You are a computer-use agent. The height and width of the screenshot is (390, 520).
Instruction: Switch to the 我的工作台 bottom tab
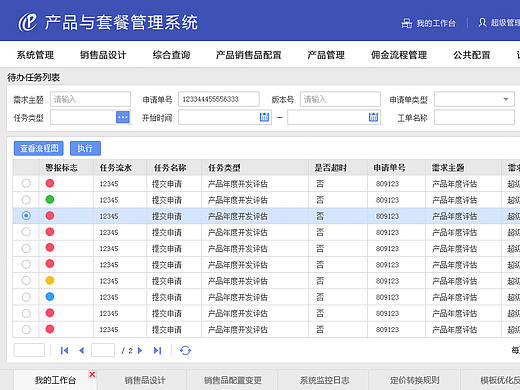coord(55,380)
